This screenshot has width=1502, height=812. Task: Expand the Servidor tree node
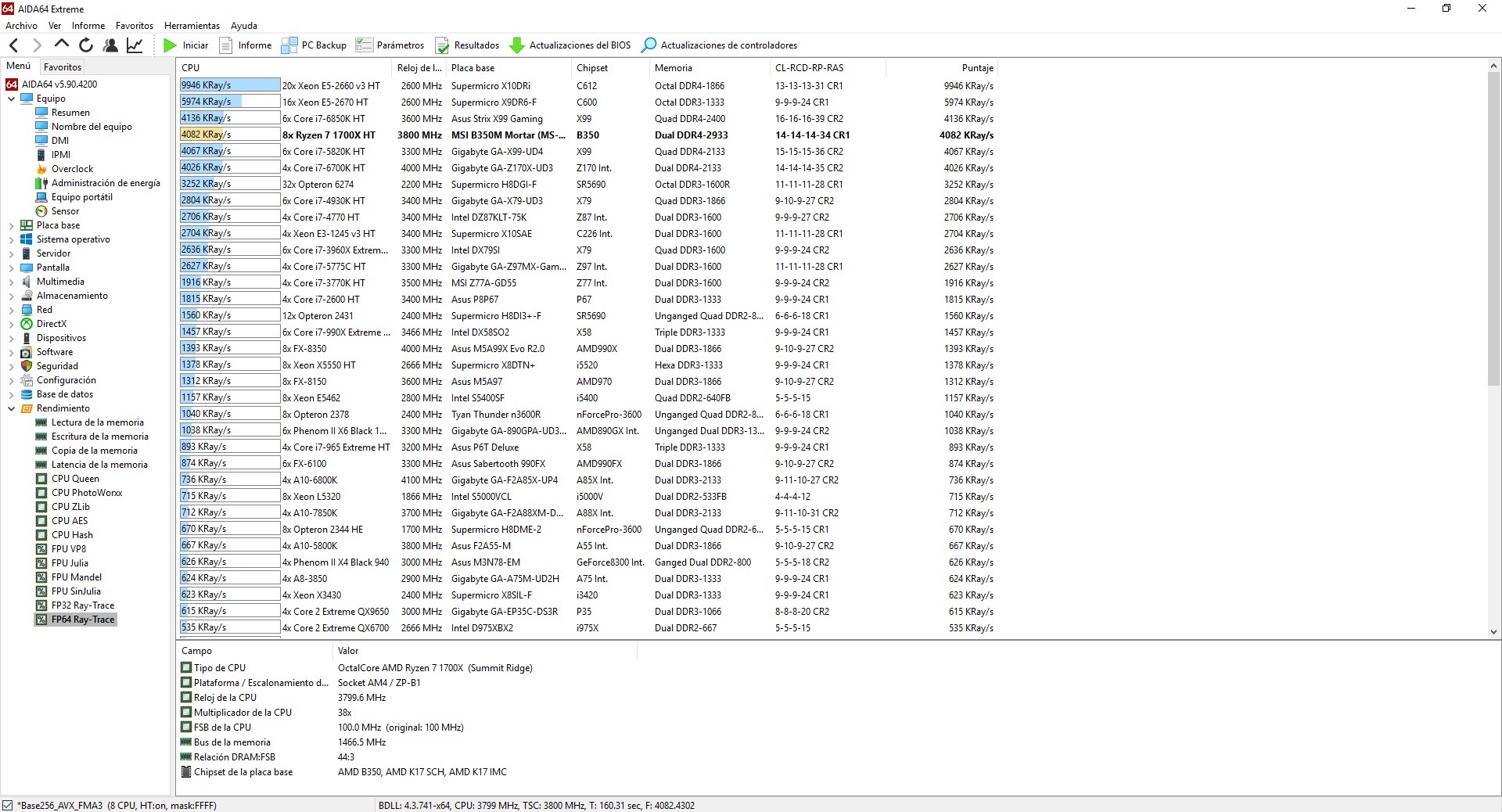pos(11,253)
